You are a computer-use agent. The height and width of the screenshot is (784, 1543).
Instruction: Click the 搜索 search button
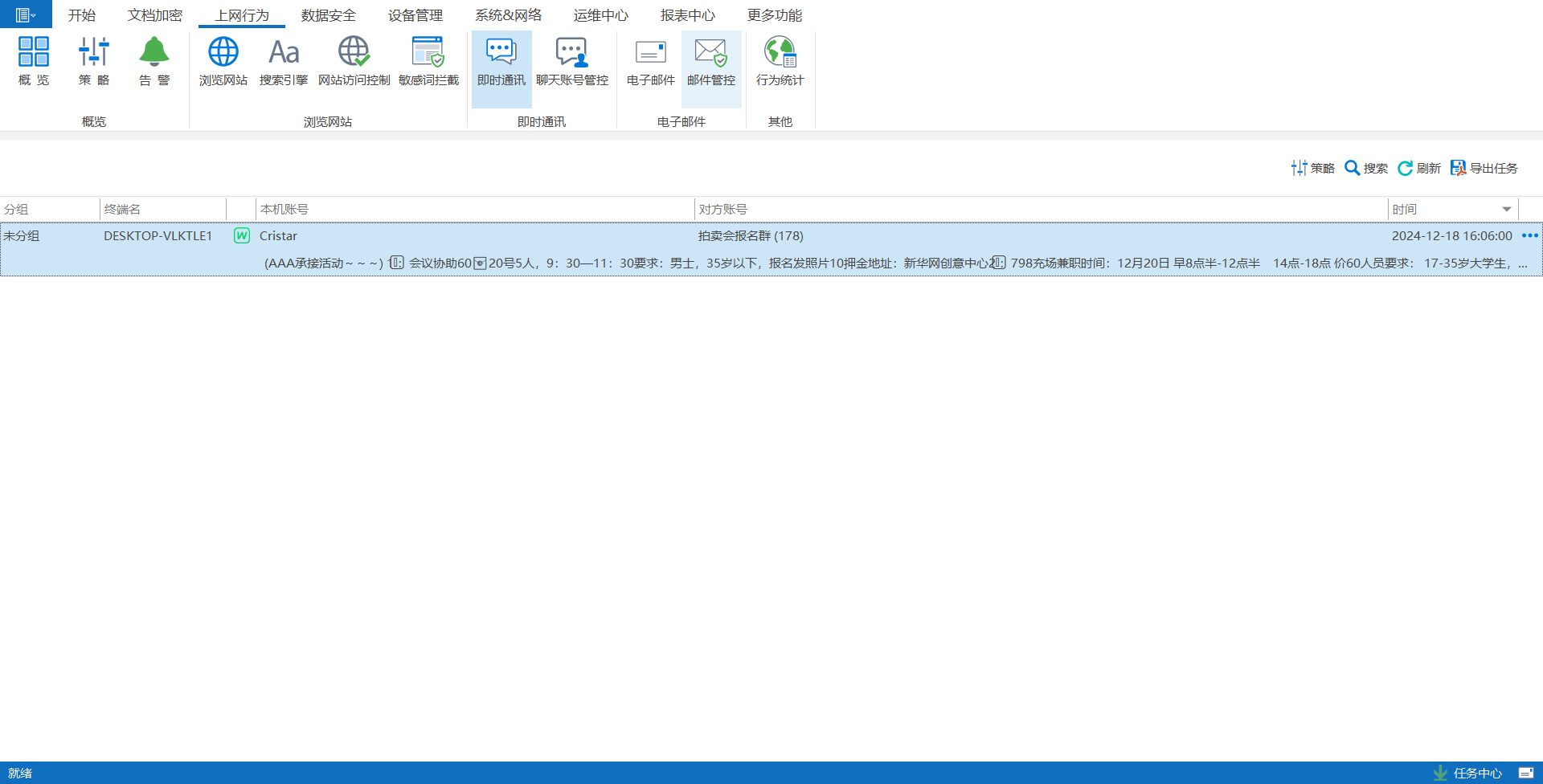click(x=1366, y=168)
